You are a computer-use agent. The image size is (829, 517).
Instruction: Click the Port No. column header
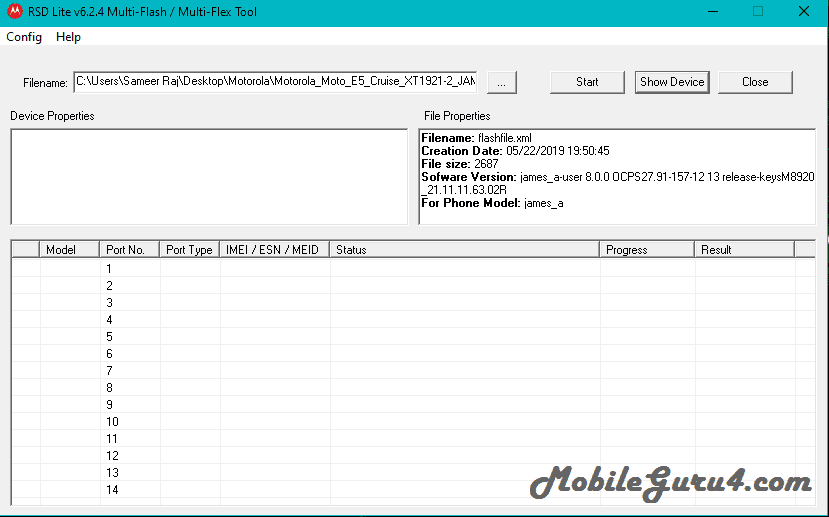(x=130, y=250)
